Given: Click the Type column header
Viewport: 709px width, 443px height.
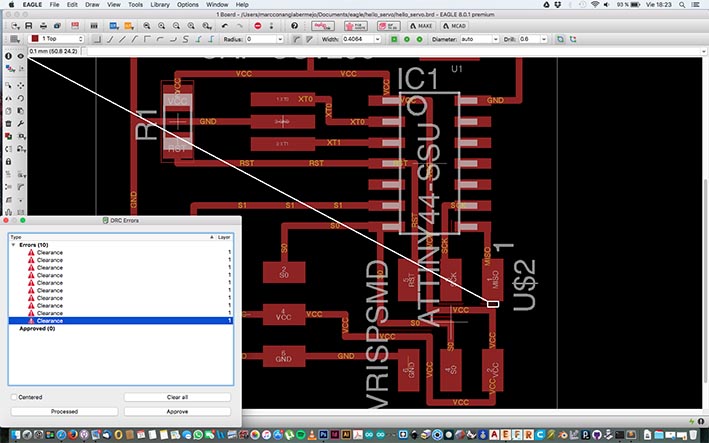Looking at the screenshot, I should [112, 237].
